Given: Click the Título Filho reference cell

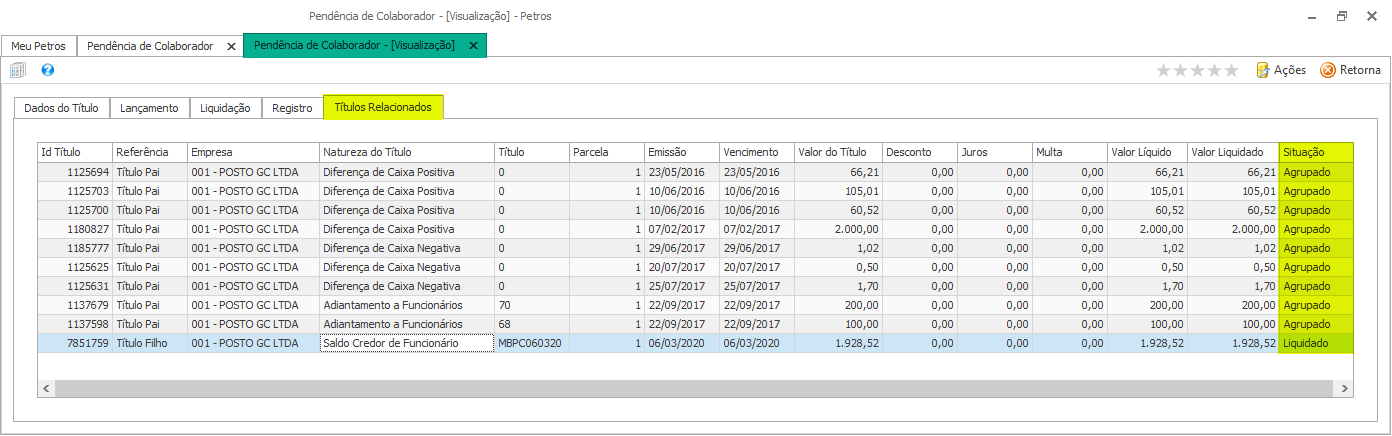Looking at the screenshot, I should pyautogui.click(x=150, y=343).
